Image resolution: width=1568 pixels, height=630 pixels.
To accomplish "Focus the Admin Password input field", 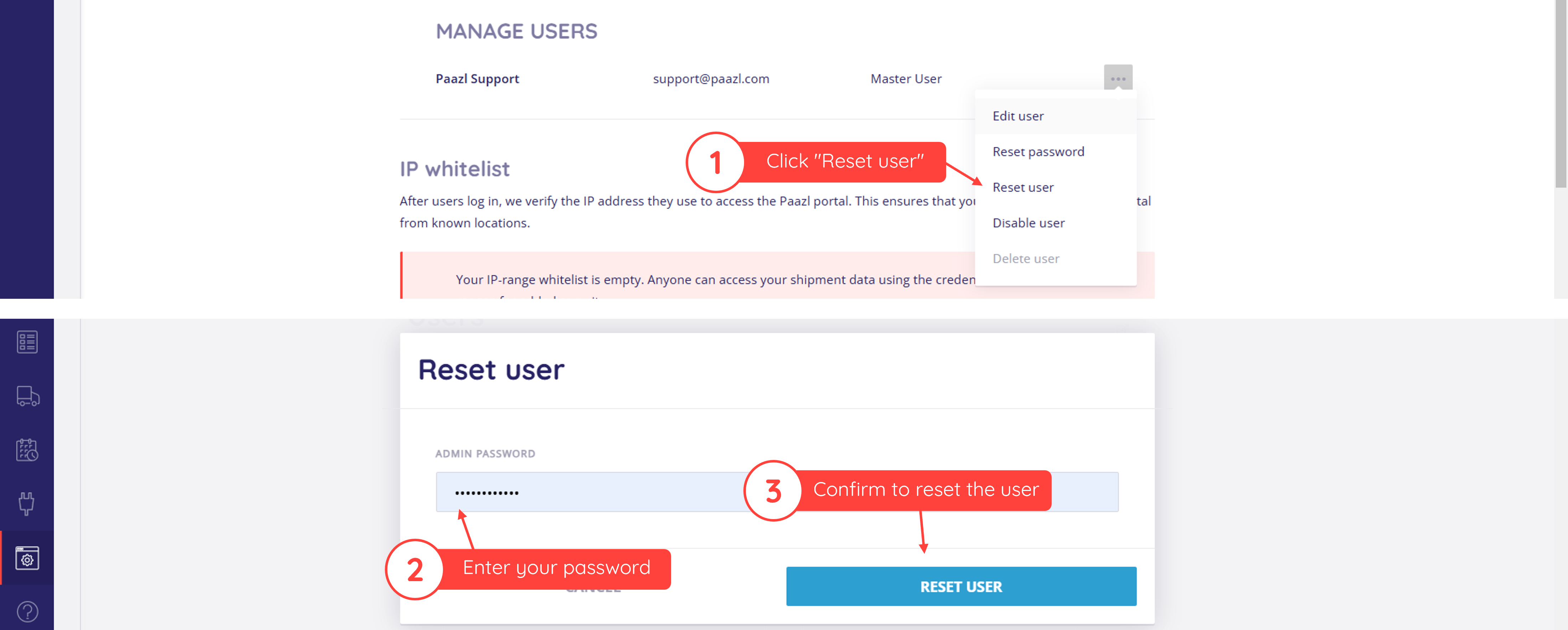I will [x=777, y=492].
